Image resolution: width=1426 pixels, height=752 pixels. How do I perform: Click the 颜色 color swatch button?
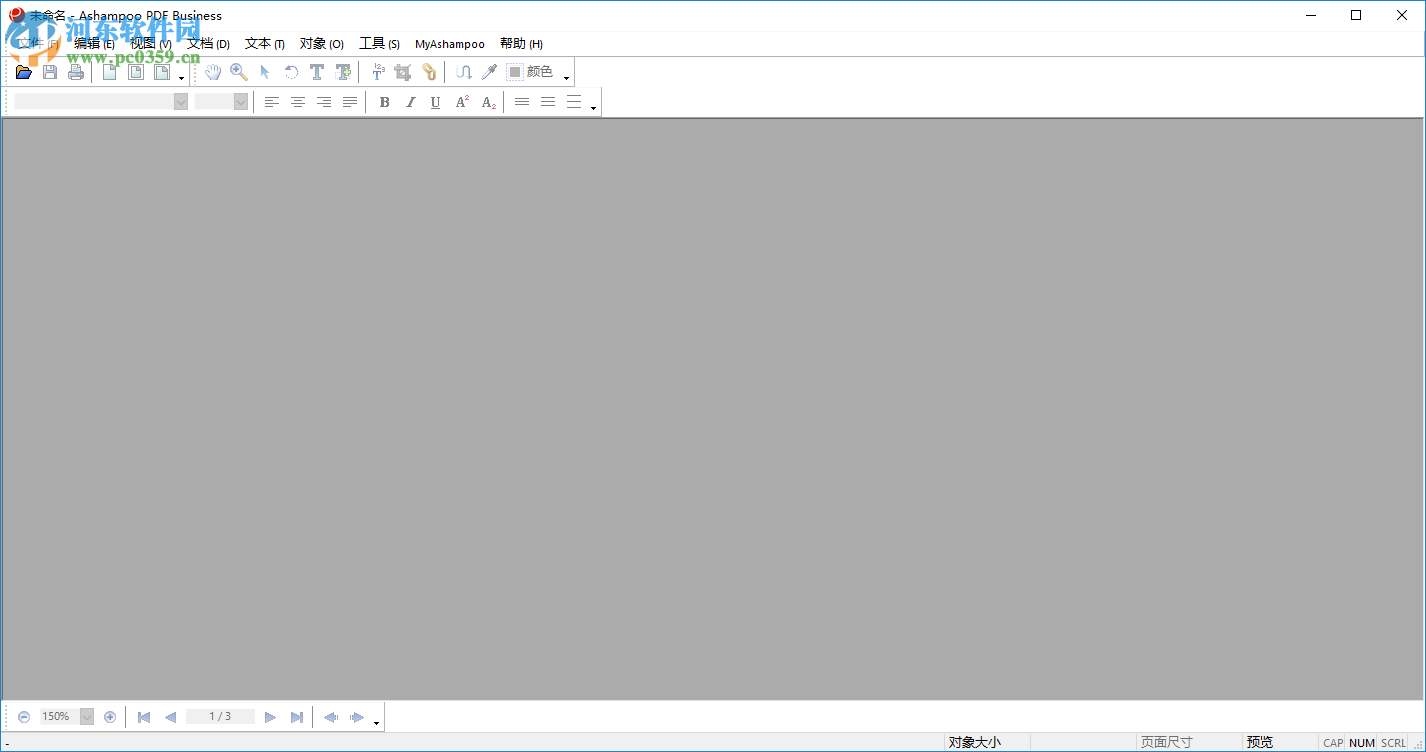click(x=530, y=72)
